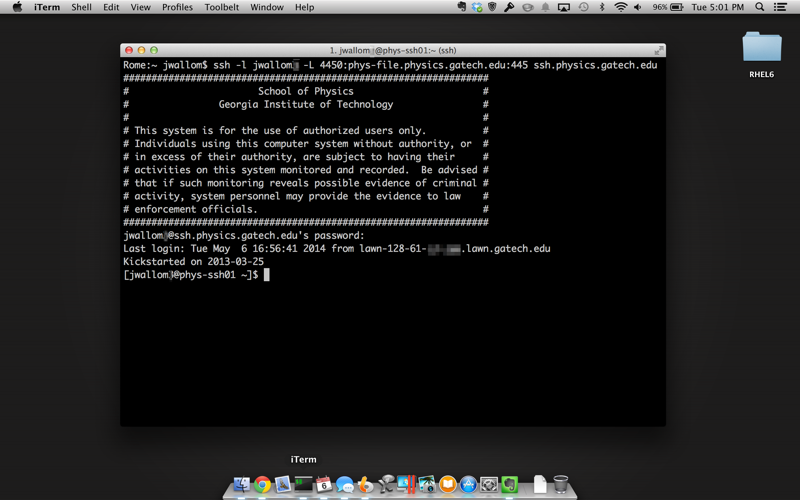
Task: Open System Preferences from the dock
Action: pos(489,484)
